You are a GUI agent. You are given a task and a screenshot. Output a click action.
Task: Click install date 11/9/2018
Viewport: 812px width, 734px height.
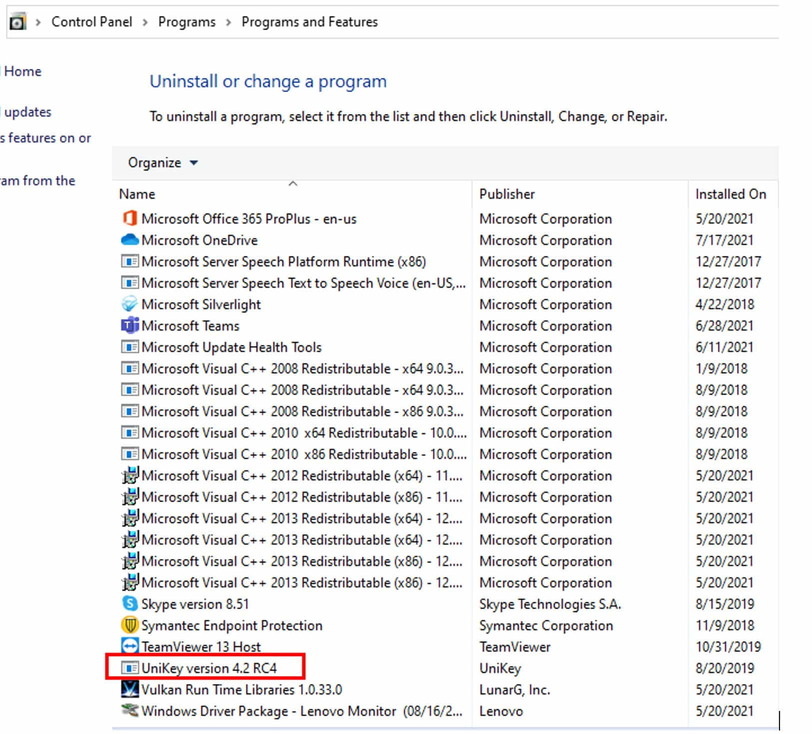coord(724,625)
